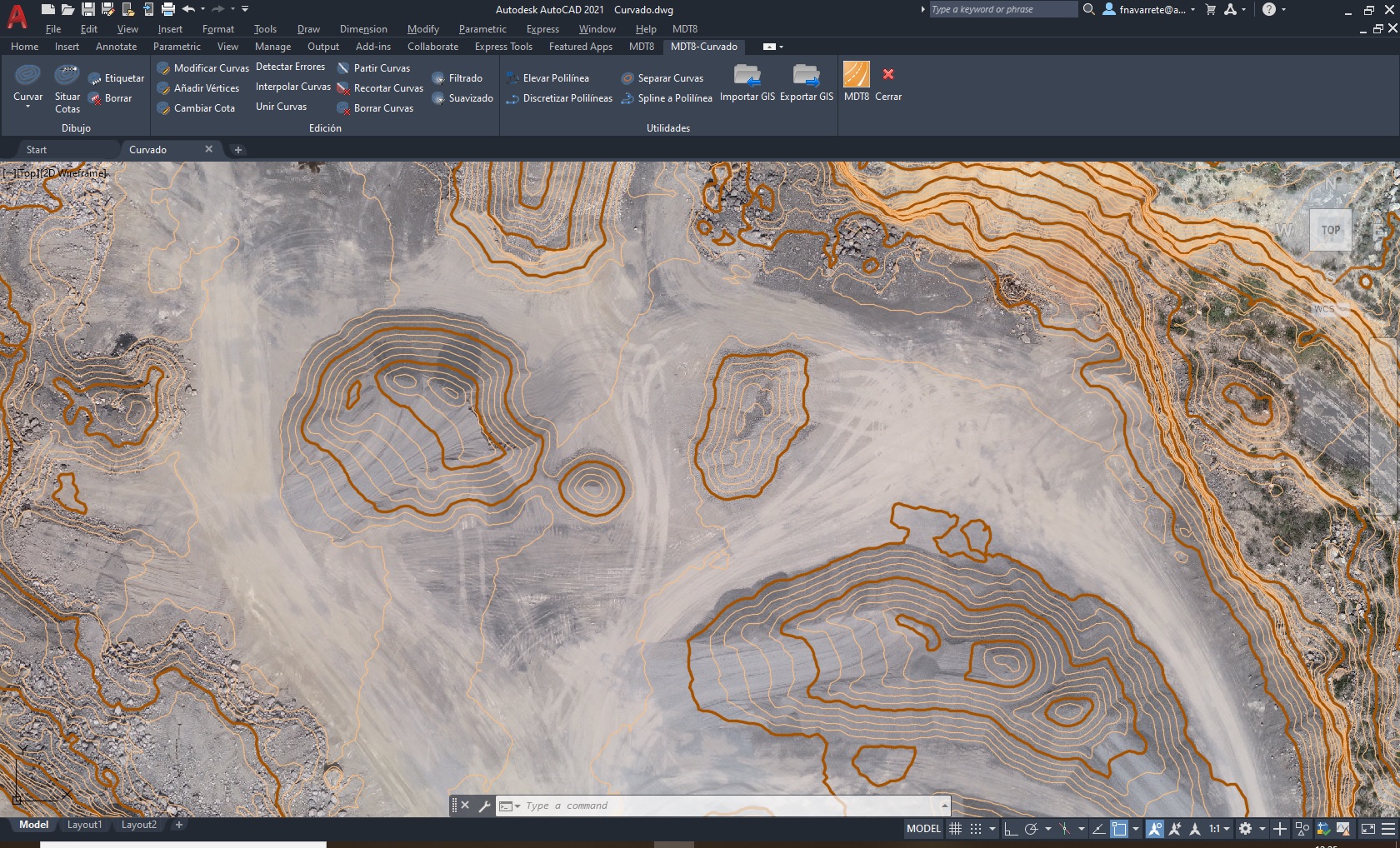Screen dimensions: 1400x848
Task: Click the MDT8 orange contour icon
Action: 857,74
